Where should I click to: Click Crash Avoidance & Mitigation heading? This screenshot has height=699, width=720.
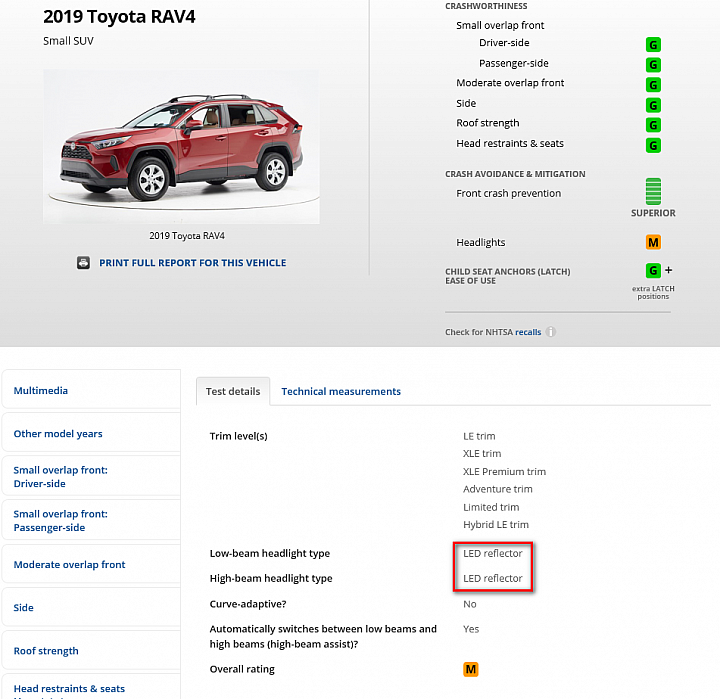click(515, 174)
